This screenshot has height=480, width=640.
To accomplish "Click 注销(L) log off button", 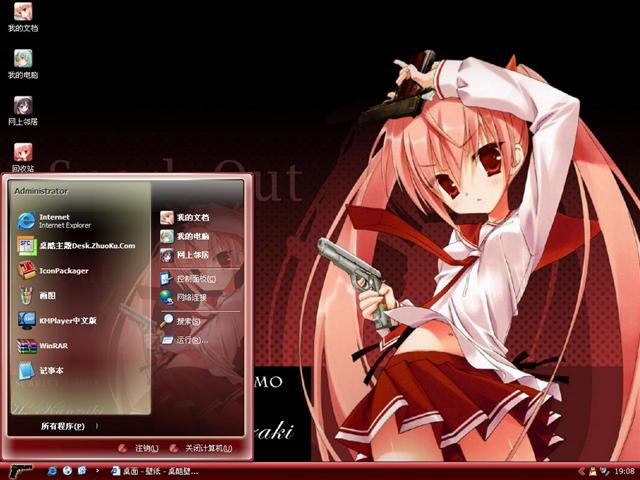I will 138,449.
